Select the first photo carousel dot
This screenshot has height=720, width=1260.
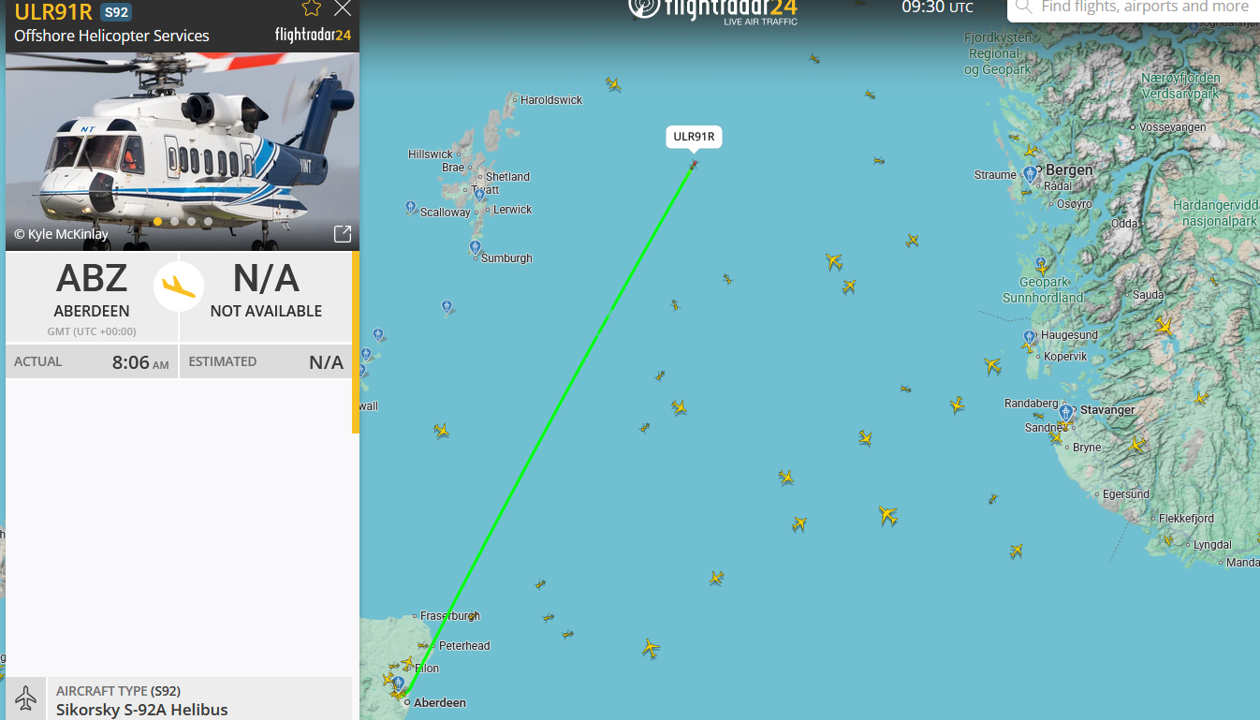coord(158,222)
